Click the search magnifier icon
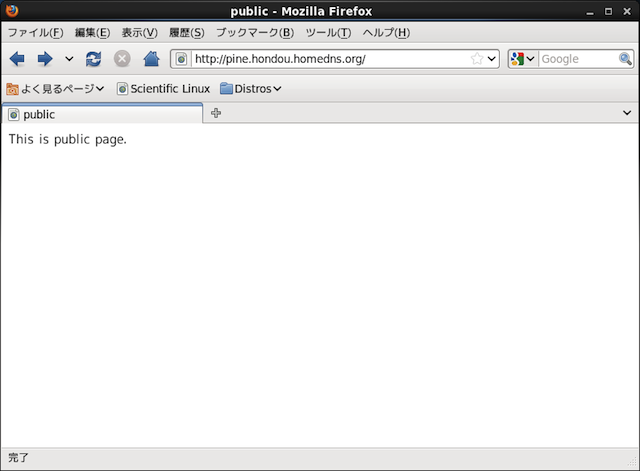The image size is (640, 471). point(625,59)
